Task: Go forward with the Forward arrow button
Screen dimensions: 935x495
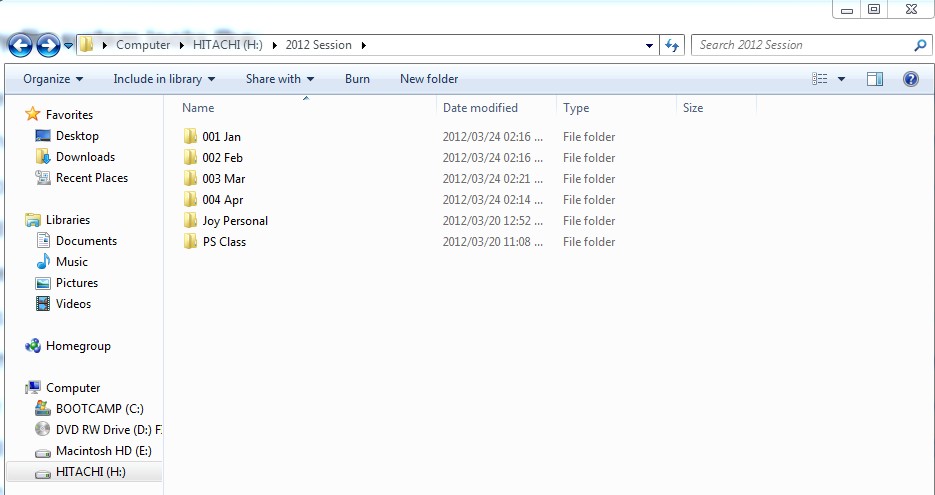Action: (48, 45)
